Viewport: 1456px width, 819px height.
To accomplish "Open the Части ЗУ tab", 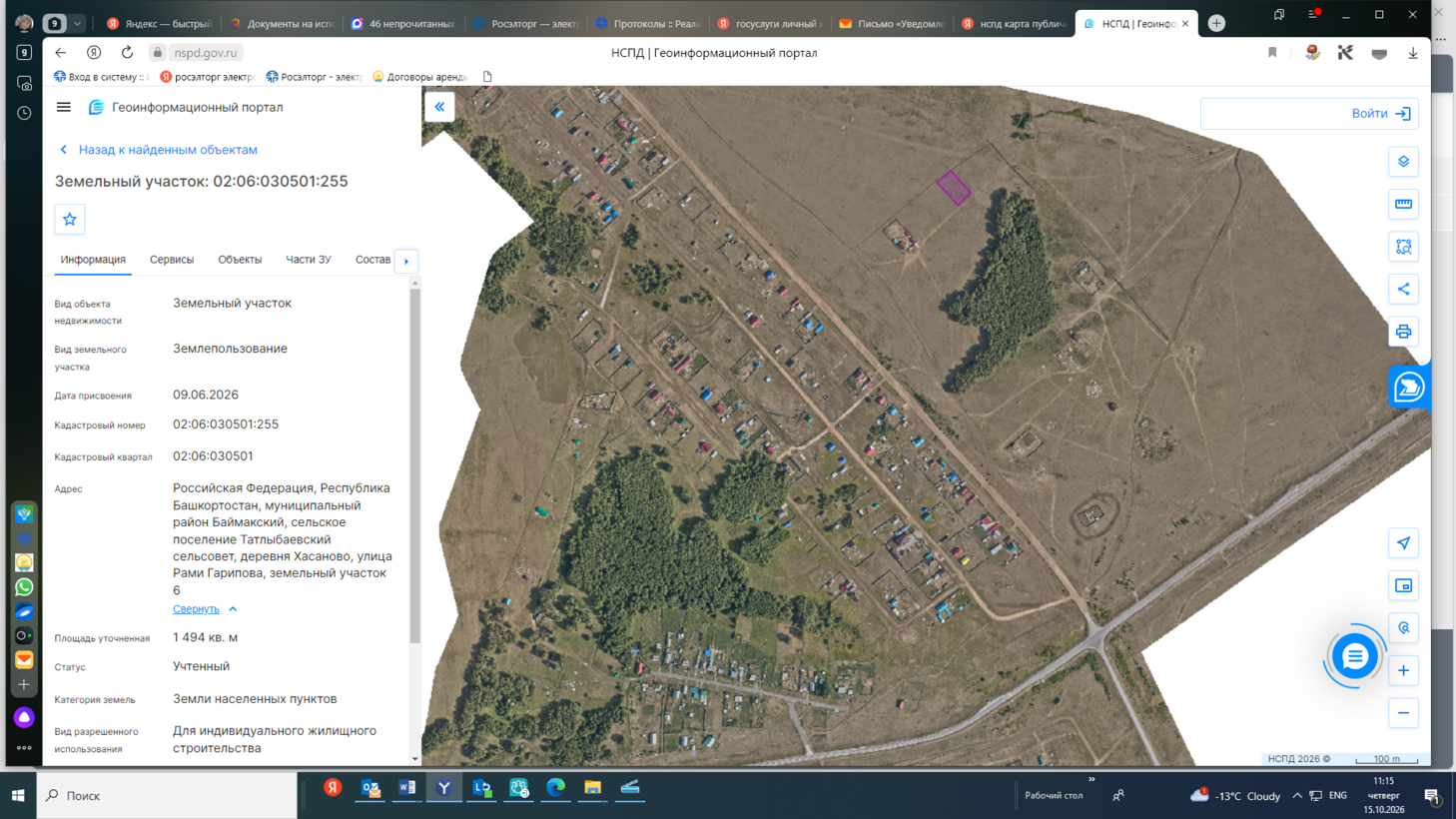I will pyautogui.click(x=309, y=260).
